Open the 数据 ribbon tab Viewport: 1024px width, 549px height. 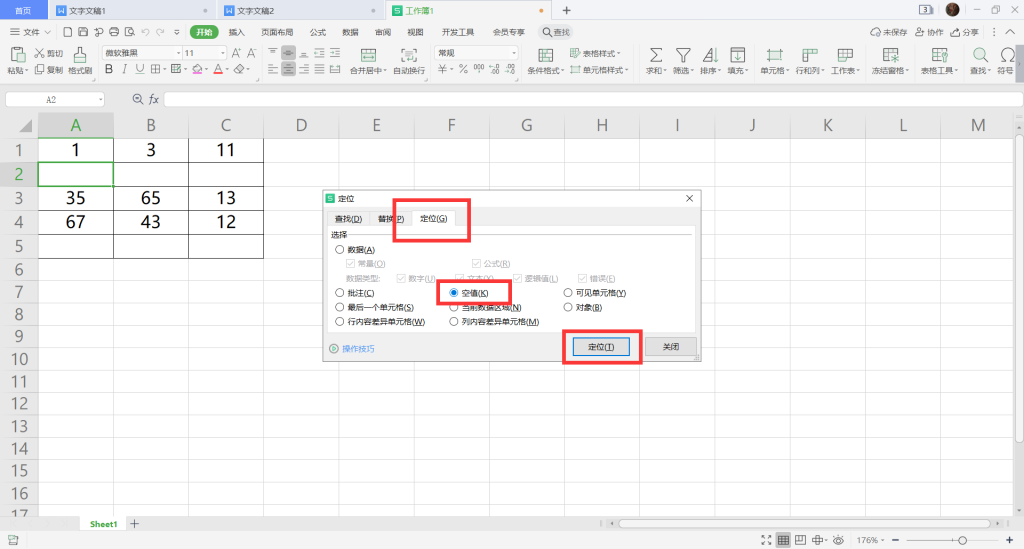[351, 32]
